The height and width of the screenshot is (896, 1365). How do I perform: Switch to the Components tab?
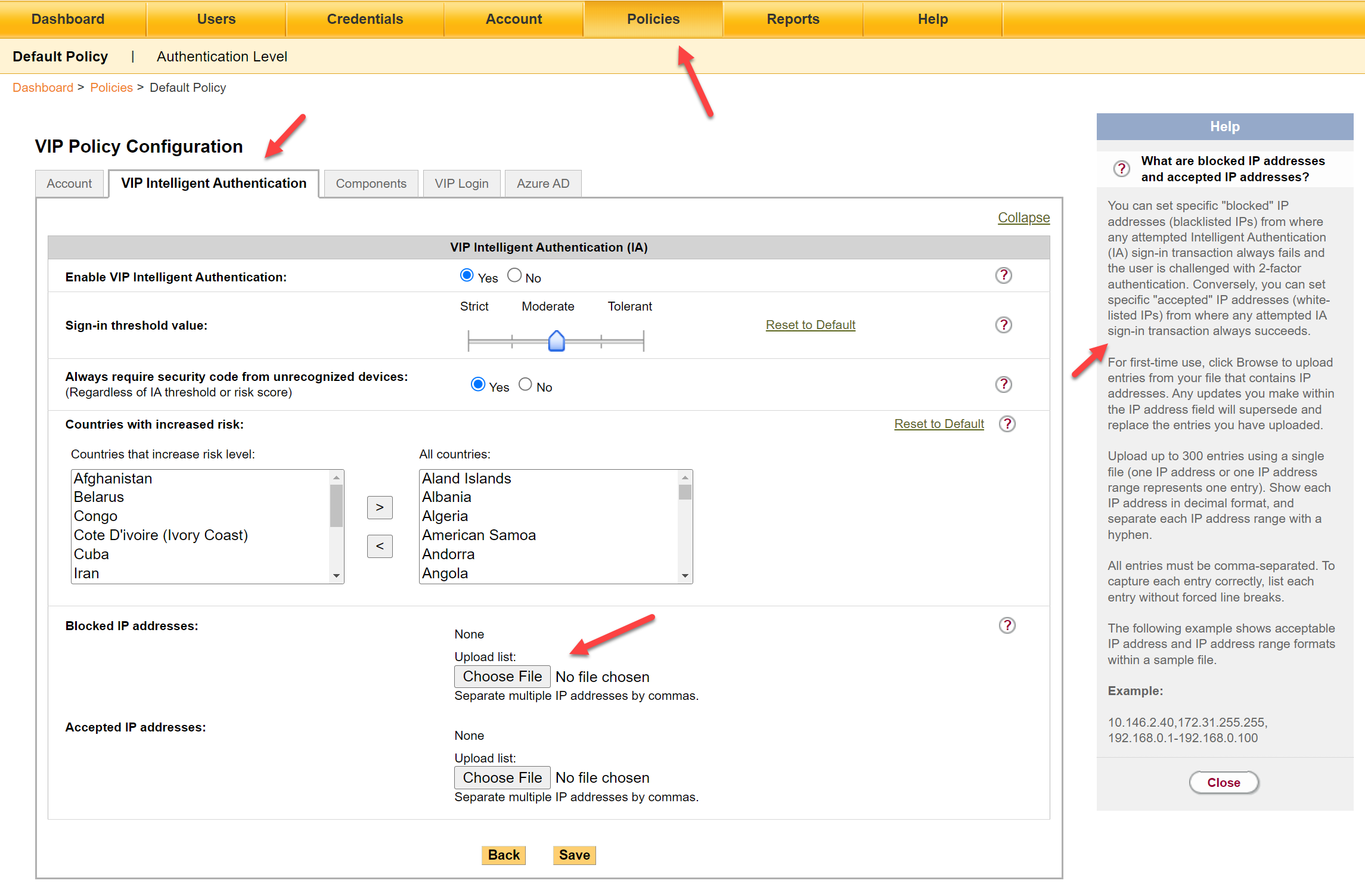(x=371, y=184)
